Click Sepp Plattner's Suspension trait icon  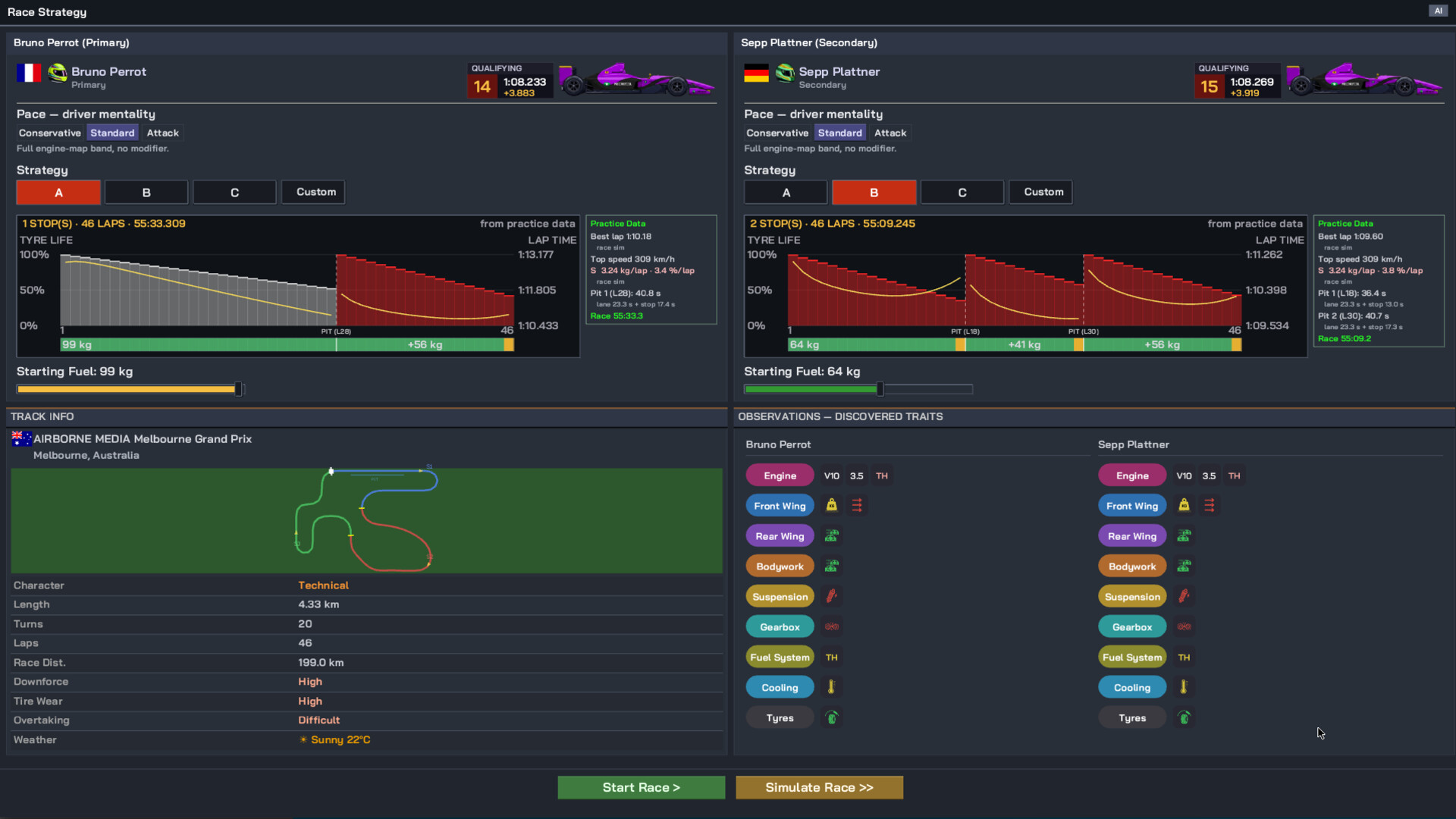pyautogui.click(x=1184, y=596)
